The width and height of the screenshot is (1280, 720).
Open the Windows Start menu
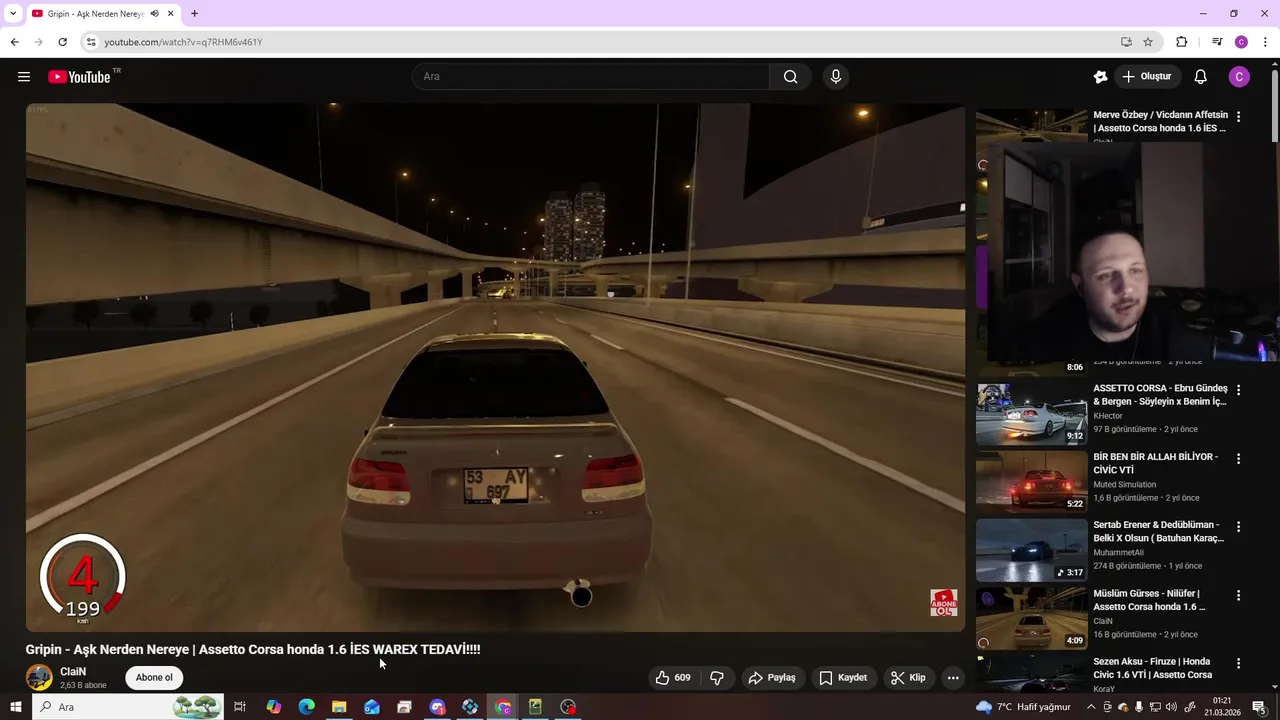coord(15,707)
